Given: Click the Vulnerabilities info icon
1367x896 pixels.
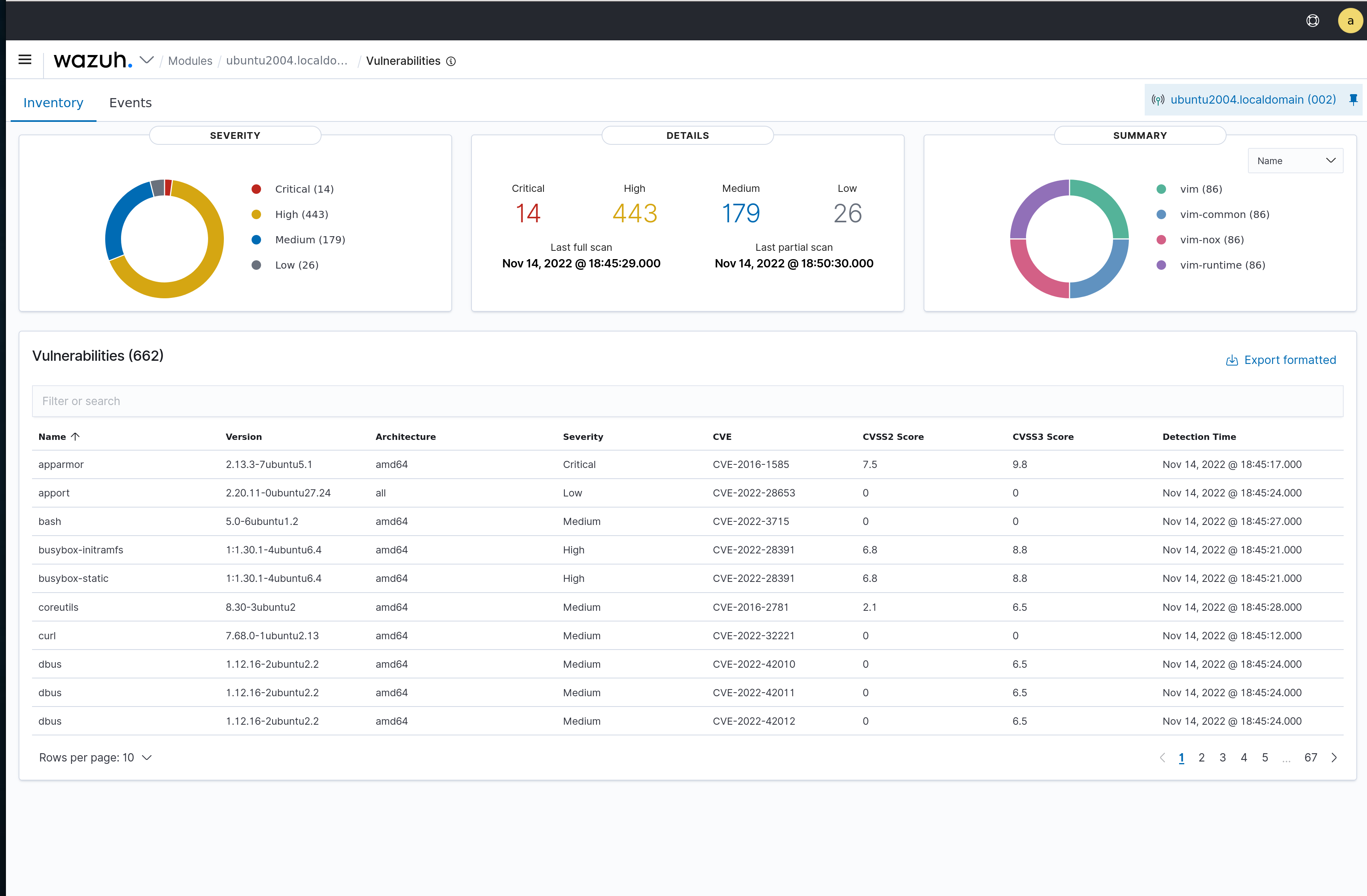Looking at the screenshot, I should (451, 61).
